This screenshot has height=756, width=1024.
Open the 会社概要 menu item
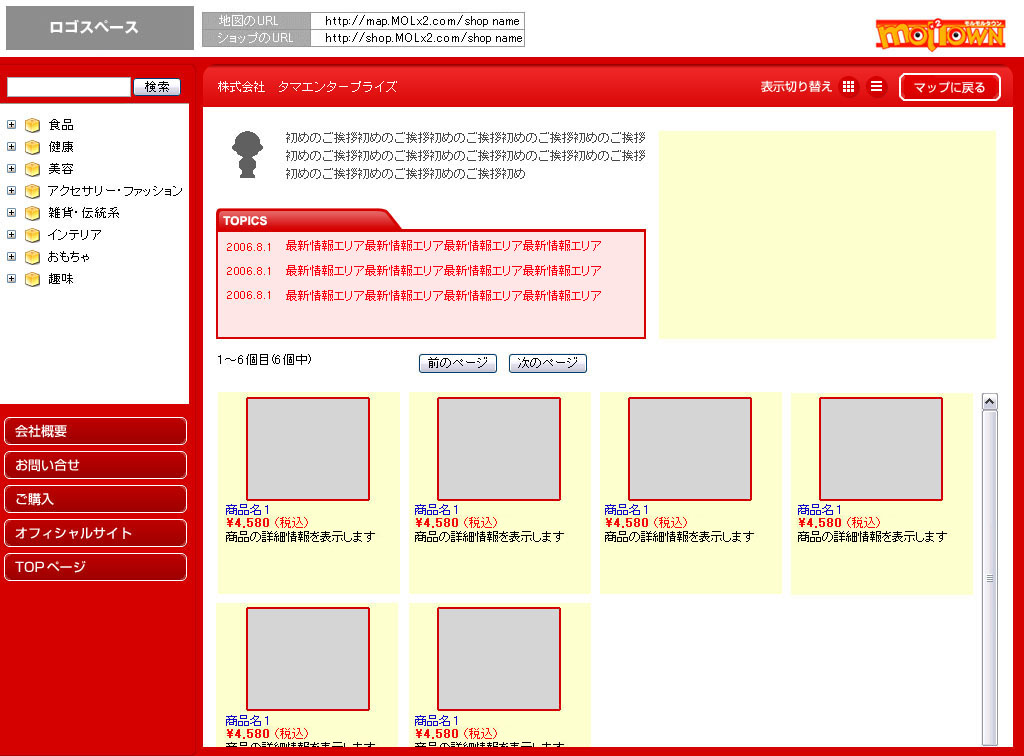[x=95, y=431]
